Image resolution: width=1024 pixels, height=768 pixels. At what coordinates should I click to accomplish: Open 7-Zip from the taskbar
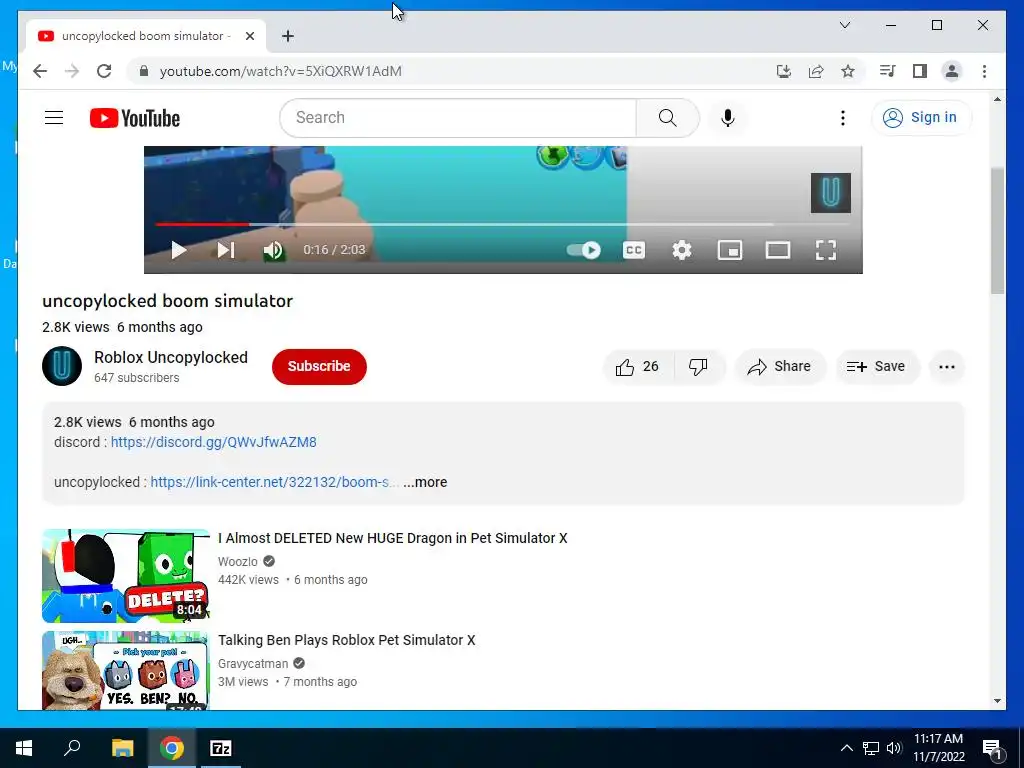coord(221,748)
